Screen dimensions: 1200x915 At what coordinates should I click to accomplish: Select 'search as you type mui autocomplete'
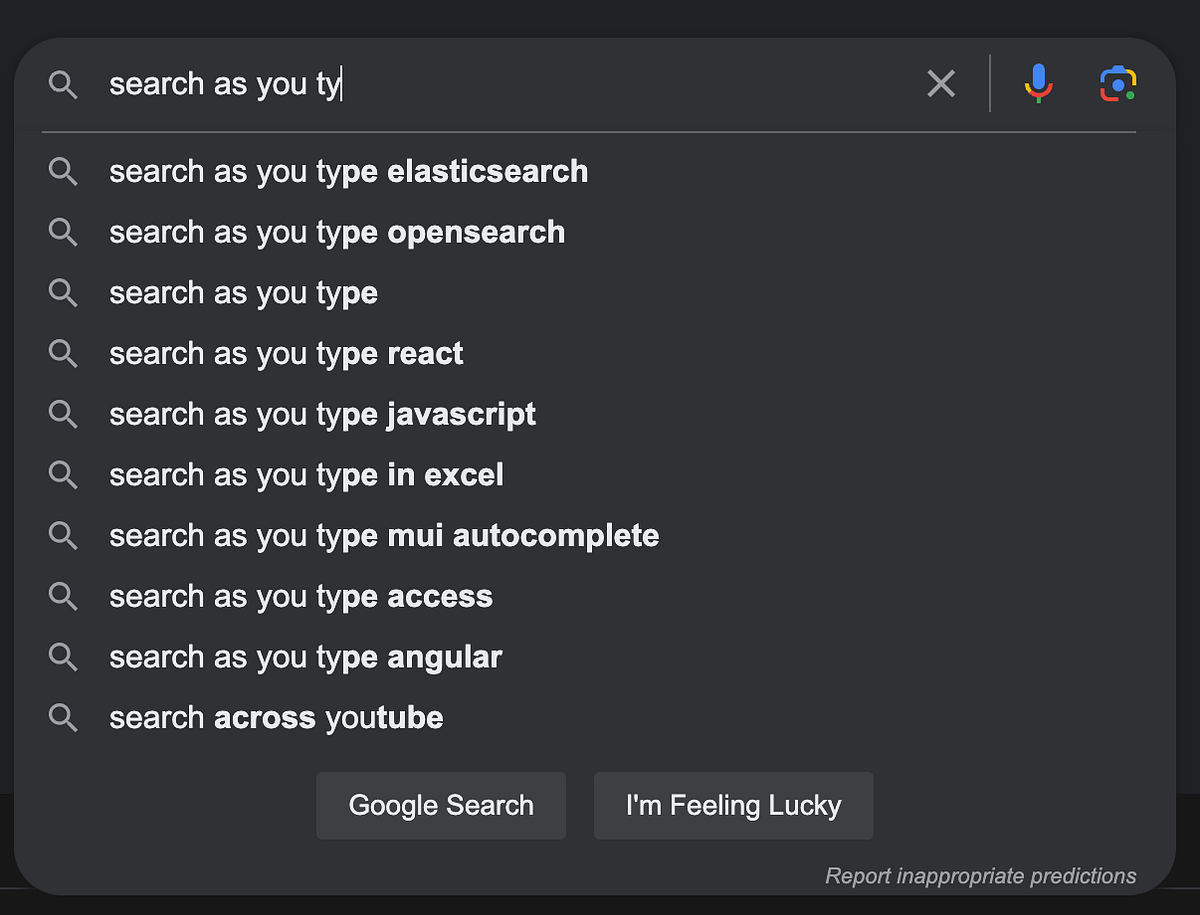tap(384, 536)
